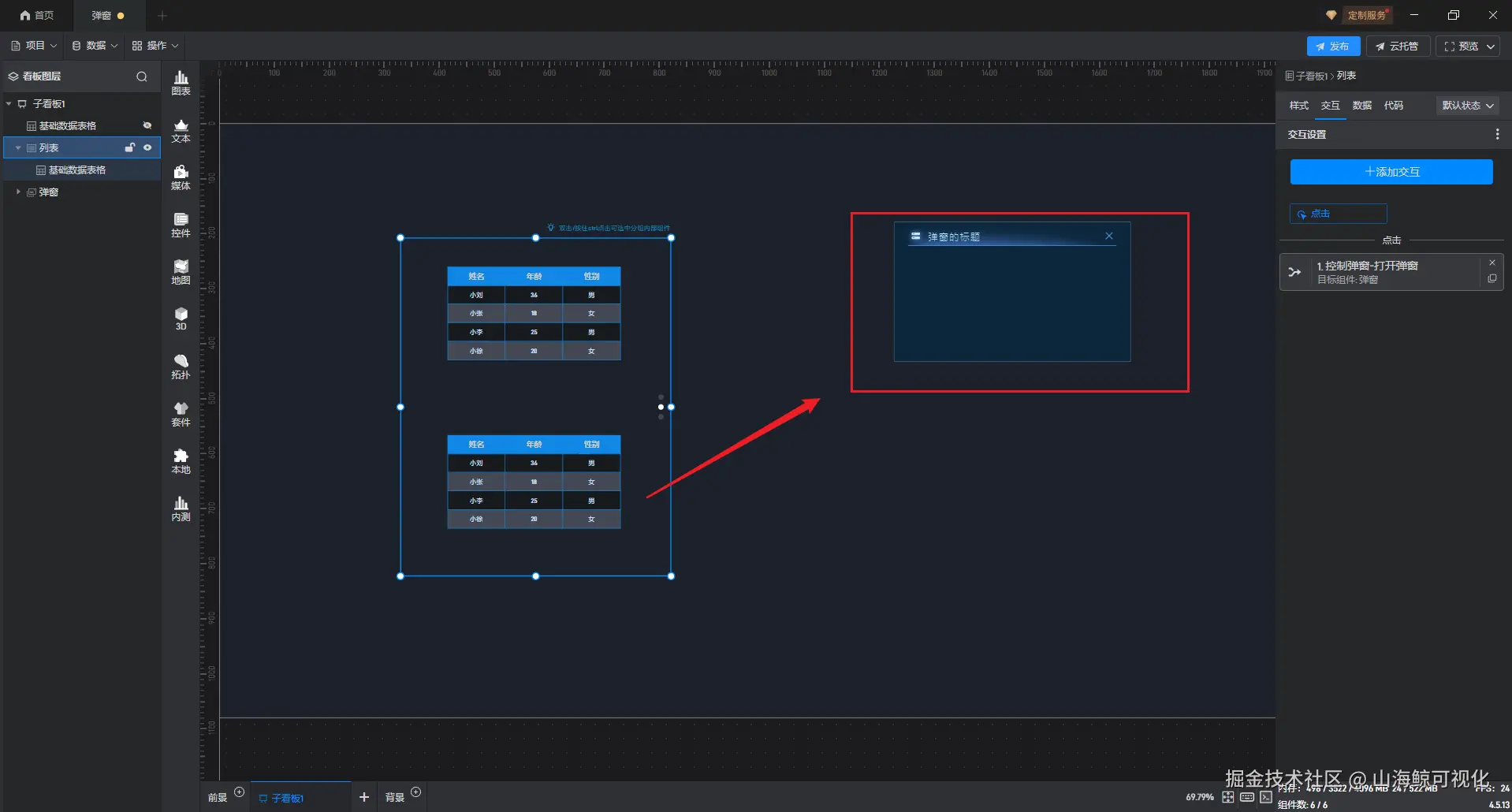This screenshot has width=1512, height=812.
Task: Open the 点击 trigger type dropdown
Action: pyautogui.click(x=1339, y=214)
